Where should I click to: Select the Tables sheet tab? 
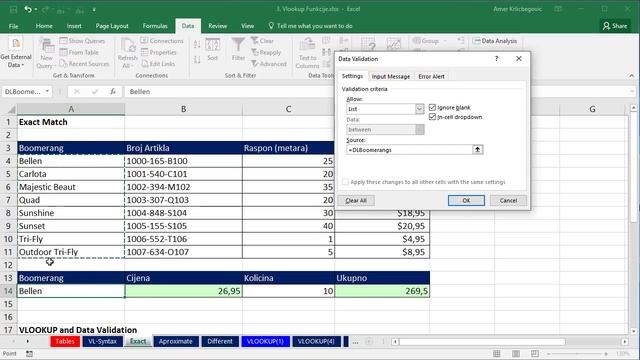click(65, 341)
